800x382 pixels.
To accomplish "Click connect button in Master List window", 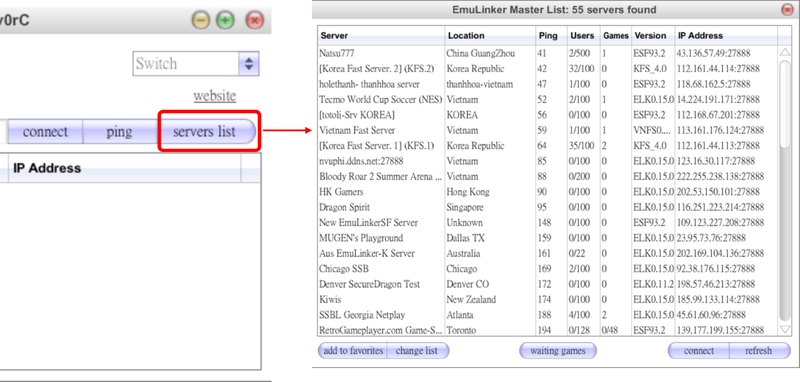I will tap(698, 351).
